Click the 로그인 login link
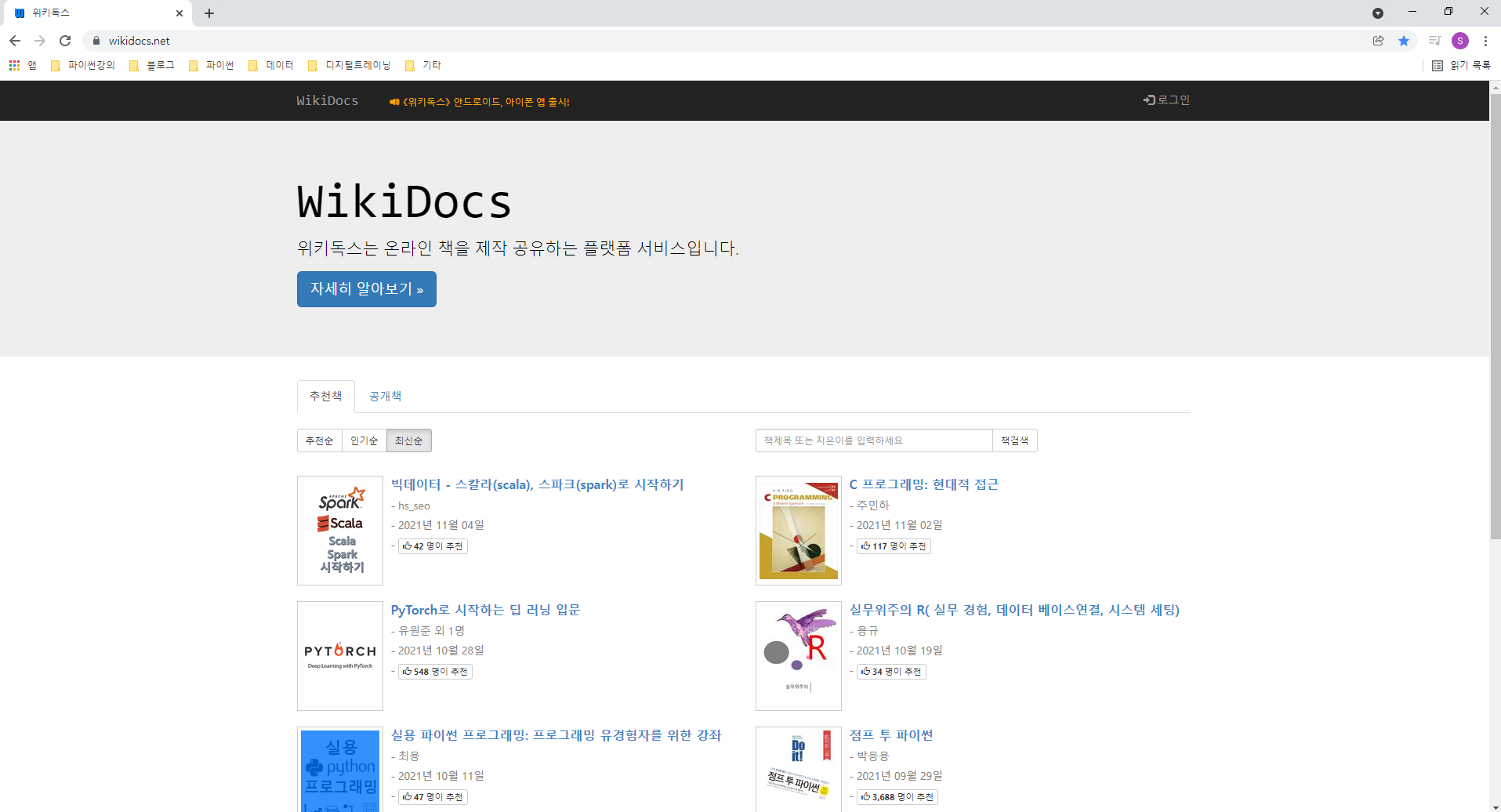Viewport: 1501px width, 812px height. 1166,100
